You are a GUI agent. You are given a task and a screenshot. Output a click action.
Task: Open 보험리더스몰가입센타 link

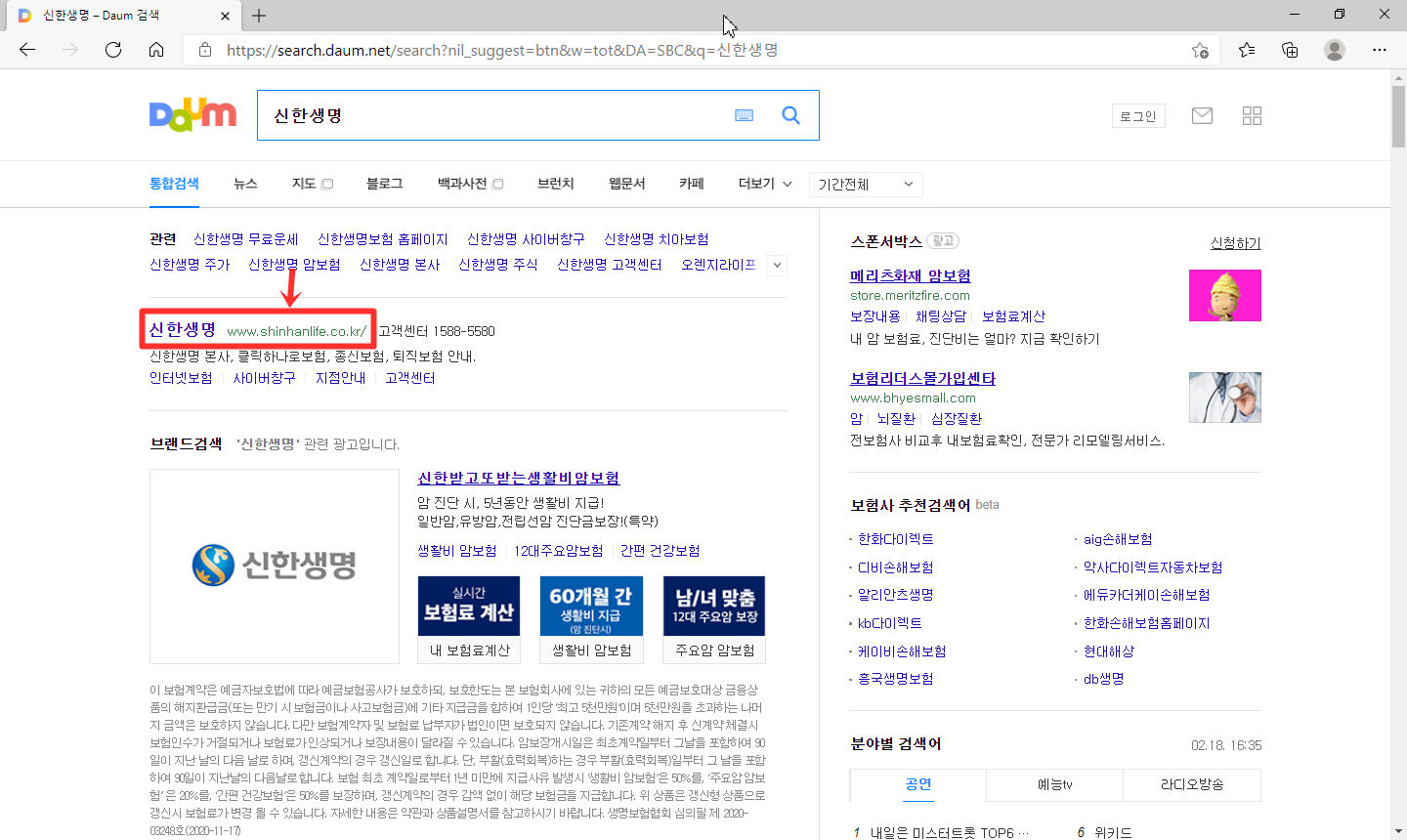point(923,379)
